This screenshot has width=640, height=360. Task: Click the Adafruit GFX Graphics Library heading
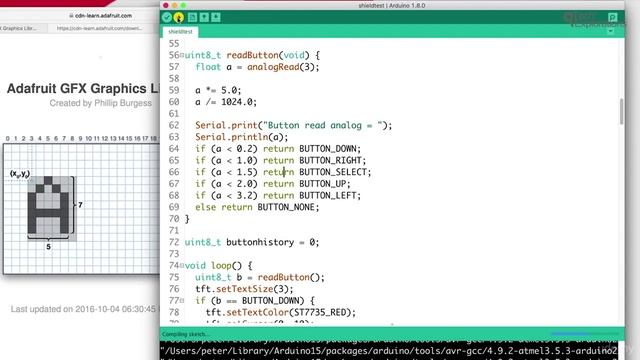[83, 89]
